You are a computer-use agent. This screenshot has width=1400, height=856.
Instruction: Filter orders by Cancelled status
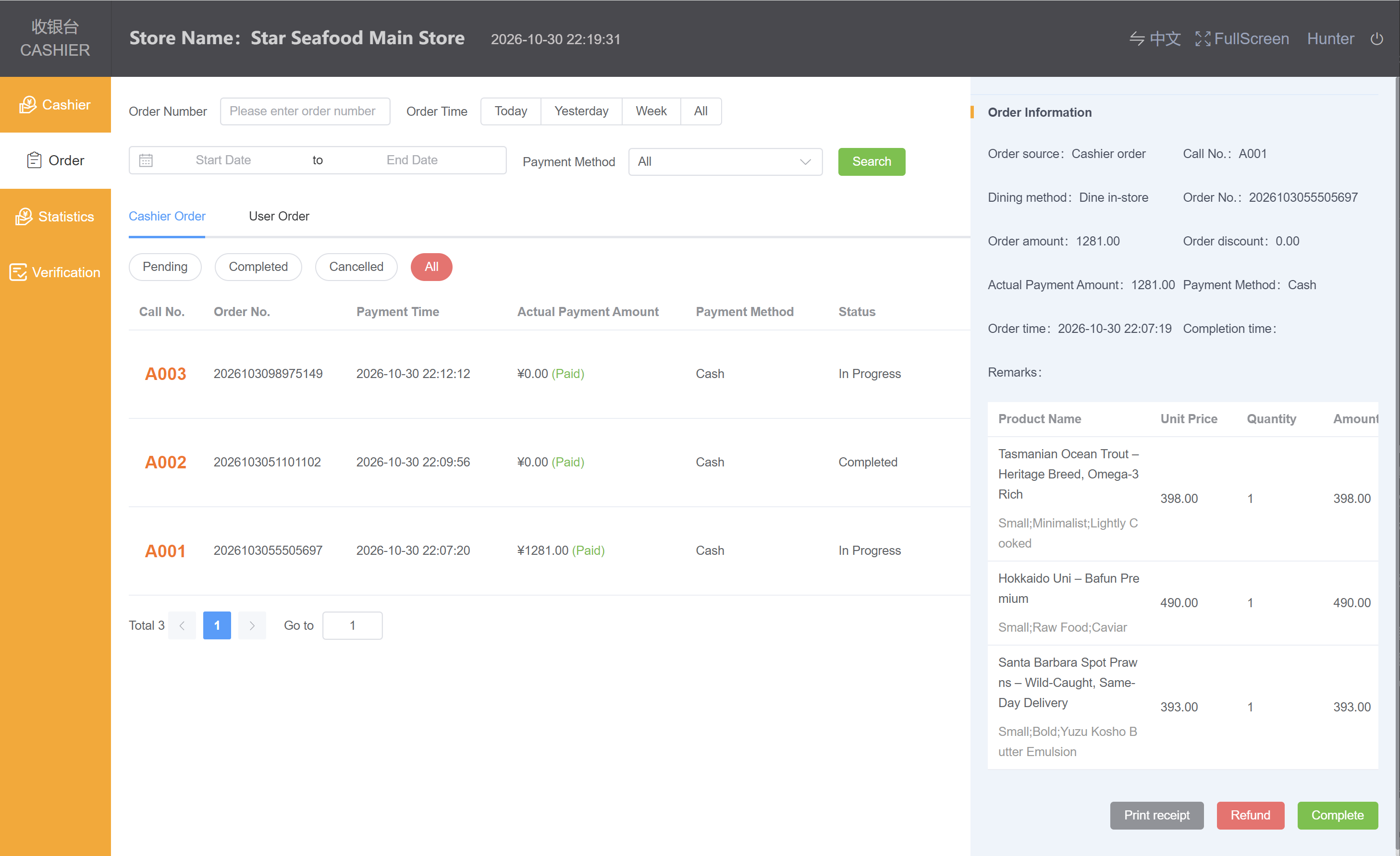[356, 267]
